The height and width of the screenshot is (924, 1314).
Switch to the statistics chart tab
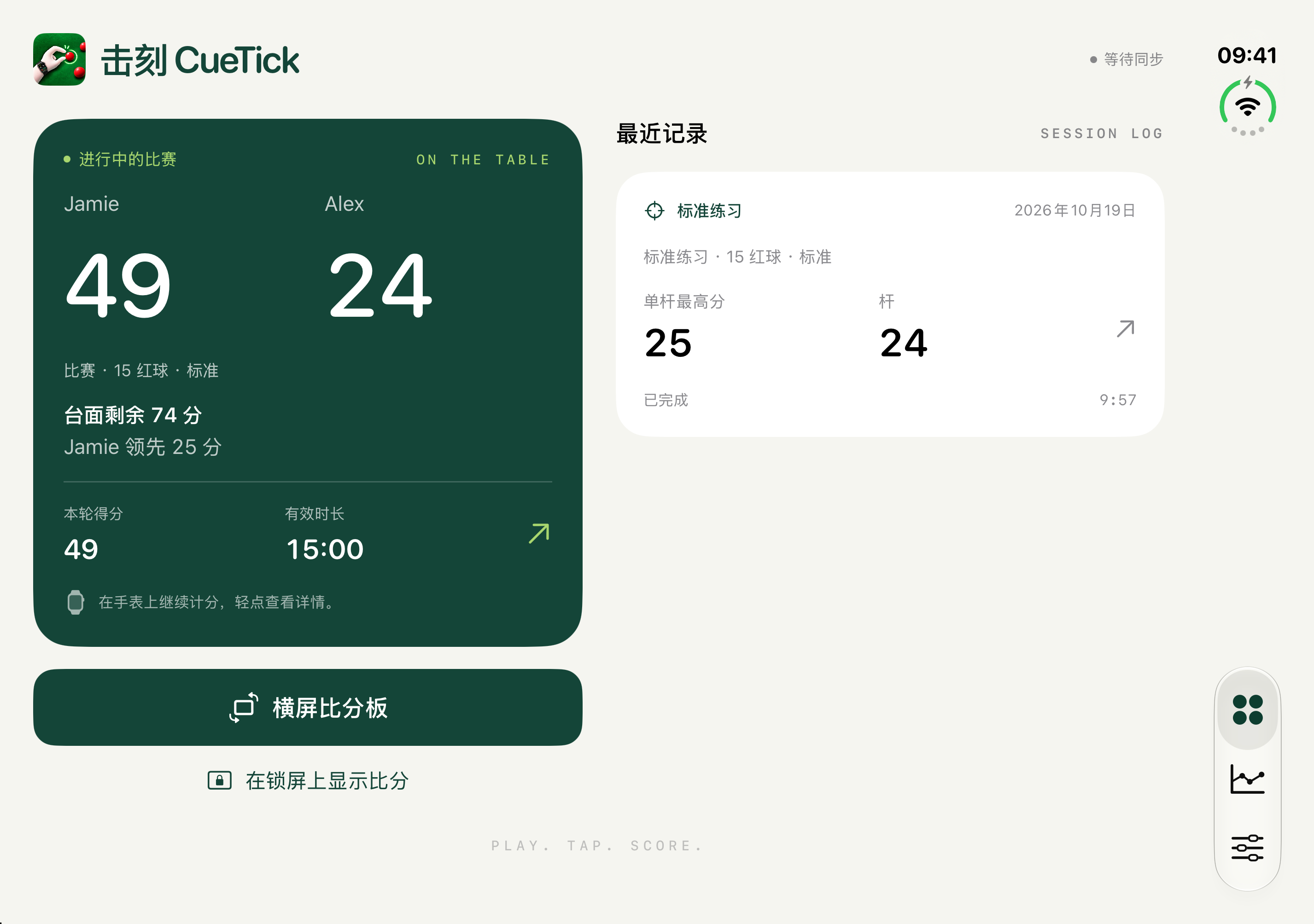[x=1248, y=779]
